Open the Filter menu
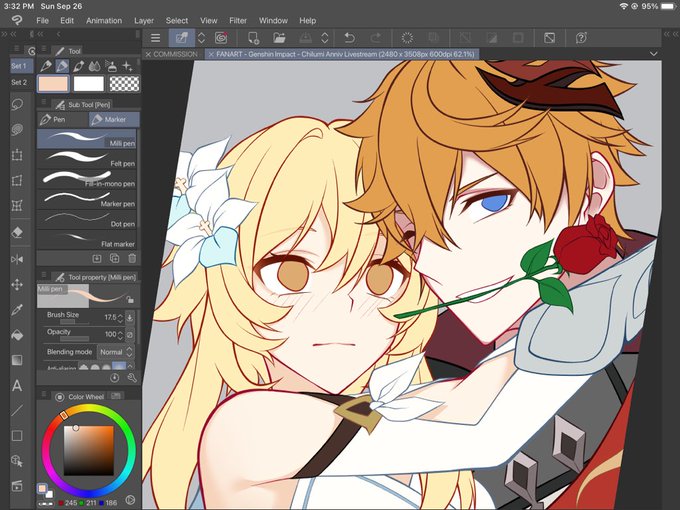The image size is (680, 510). click(x=238, y=20)
